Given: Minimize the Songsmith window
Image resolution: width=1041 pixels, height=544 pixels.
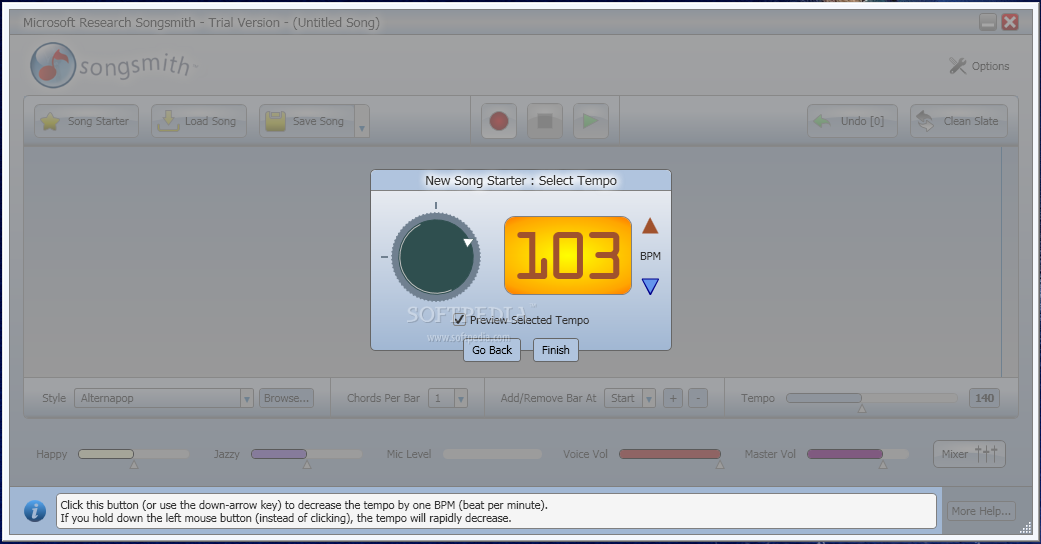Looking at the screenshot, I should coord(987,22).
